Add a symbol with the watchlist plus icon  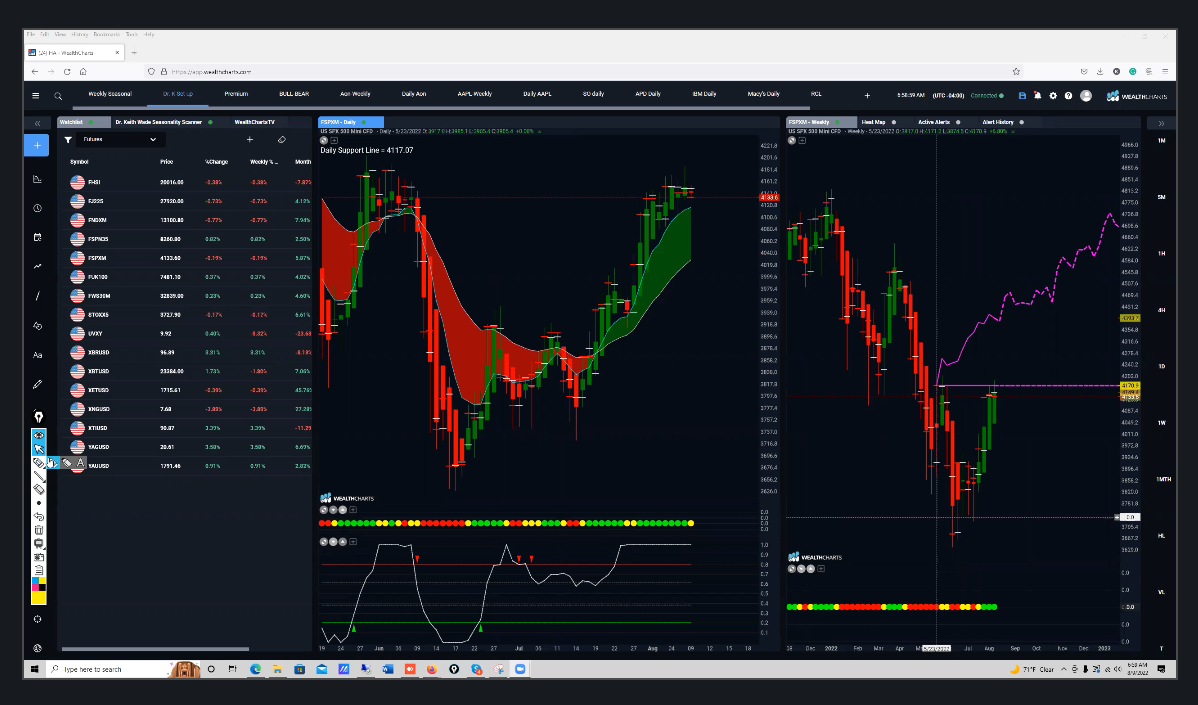coord(250,140)
